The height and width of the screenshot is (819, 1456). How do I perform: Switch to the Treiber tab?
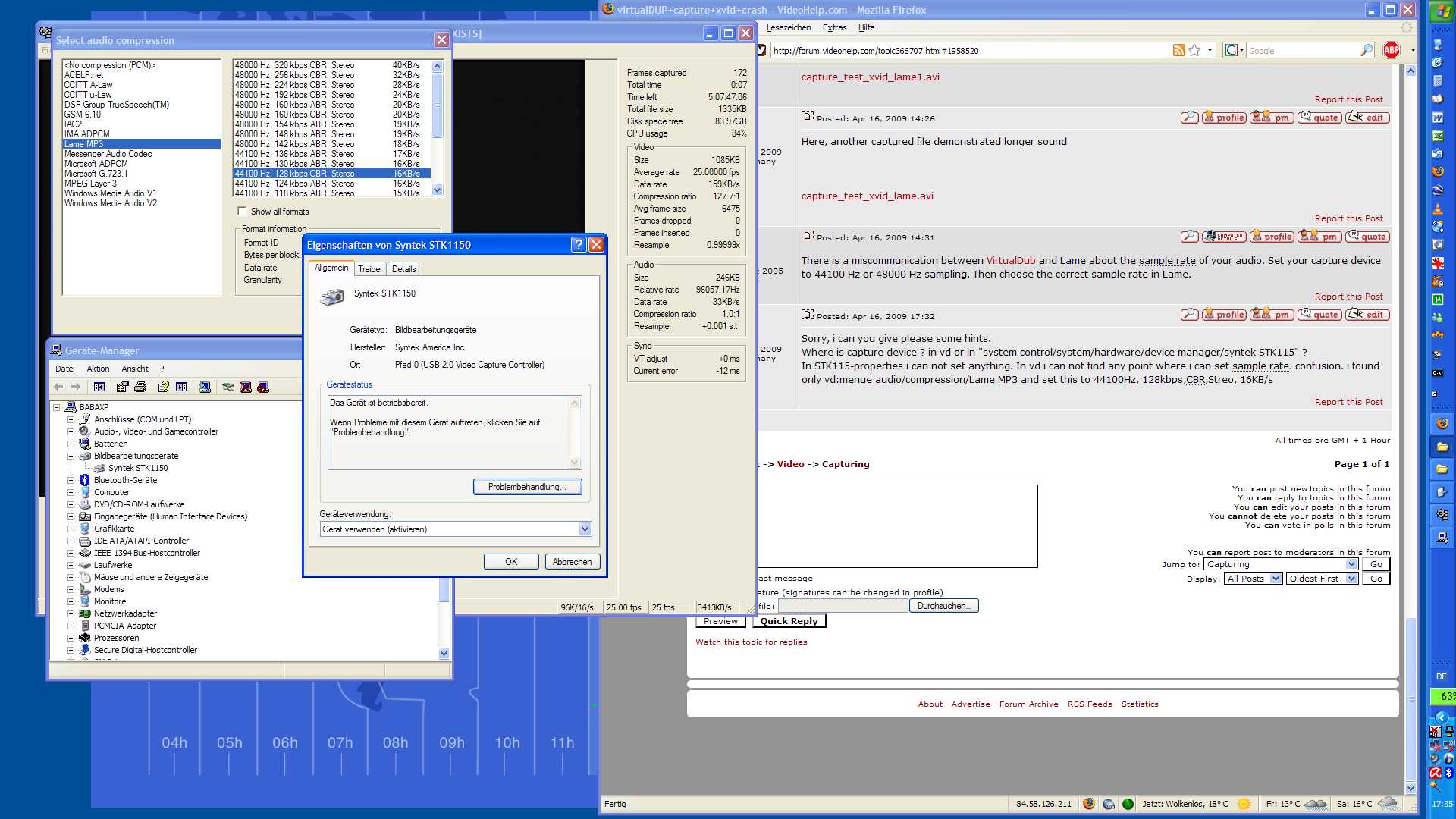pos(371,269)
